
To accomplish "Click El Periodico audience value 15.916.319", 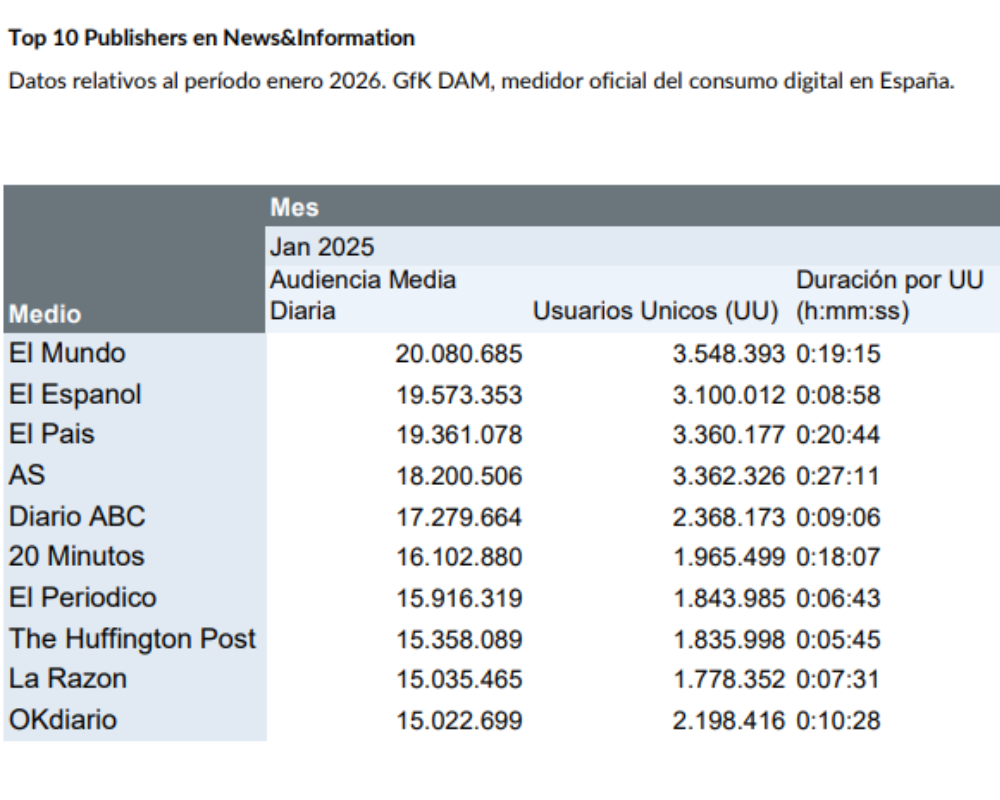I will 459,598.
